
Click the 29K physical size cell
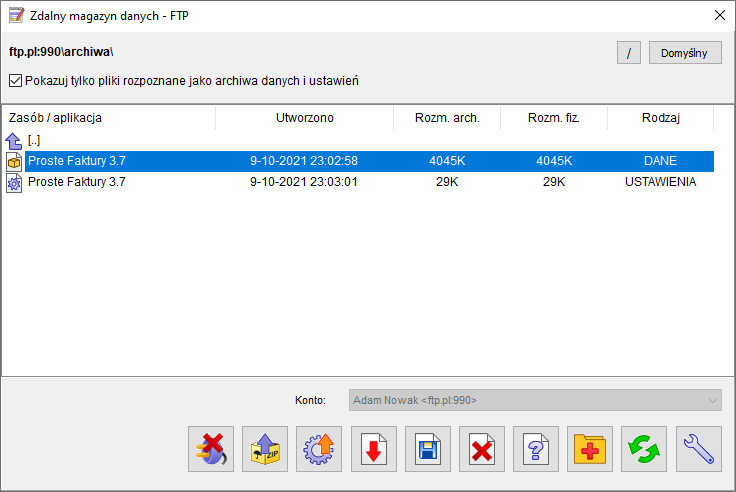(x=554, y=182)
